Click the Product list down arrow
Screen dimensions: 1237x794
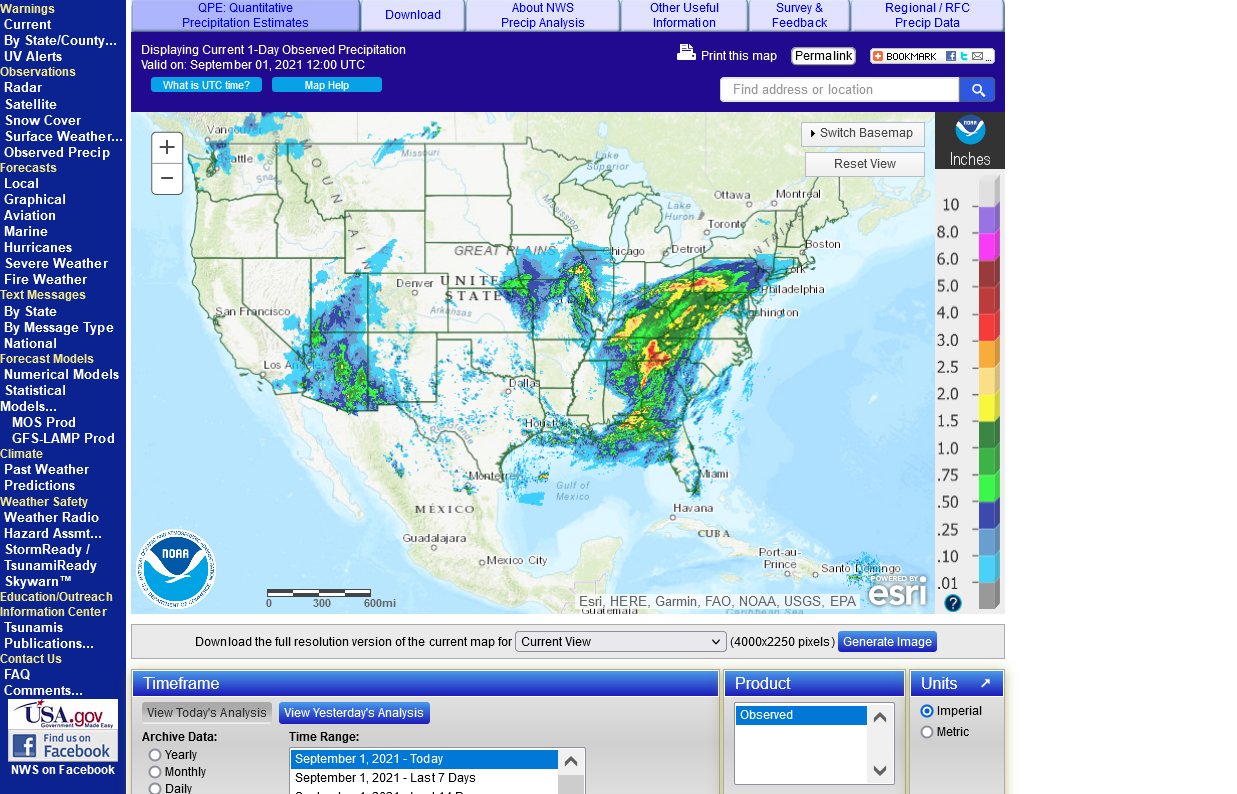tap(880, 770)
